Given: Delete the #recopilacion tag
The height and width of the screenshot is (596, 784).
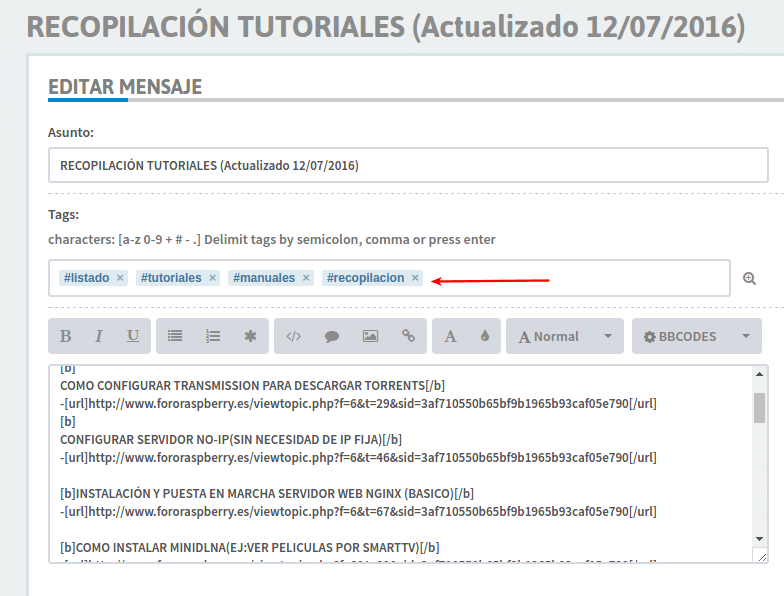Looking at the screenshot, I should pos(415,278).
